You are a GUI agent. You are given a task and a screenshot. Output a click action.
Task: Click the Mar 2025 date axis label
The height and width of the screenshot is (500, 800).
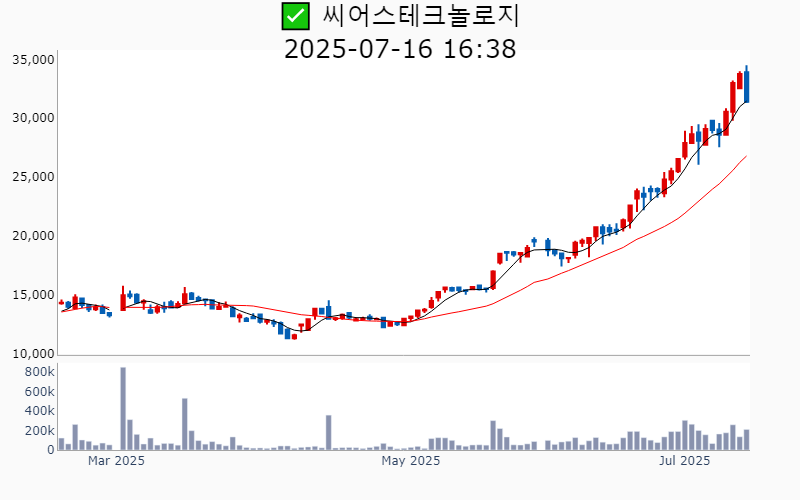(x=116, y=461)
